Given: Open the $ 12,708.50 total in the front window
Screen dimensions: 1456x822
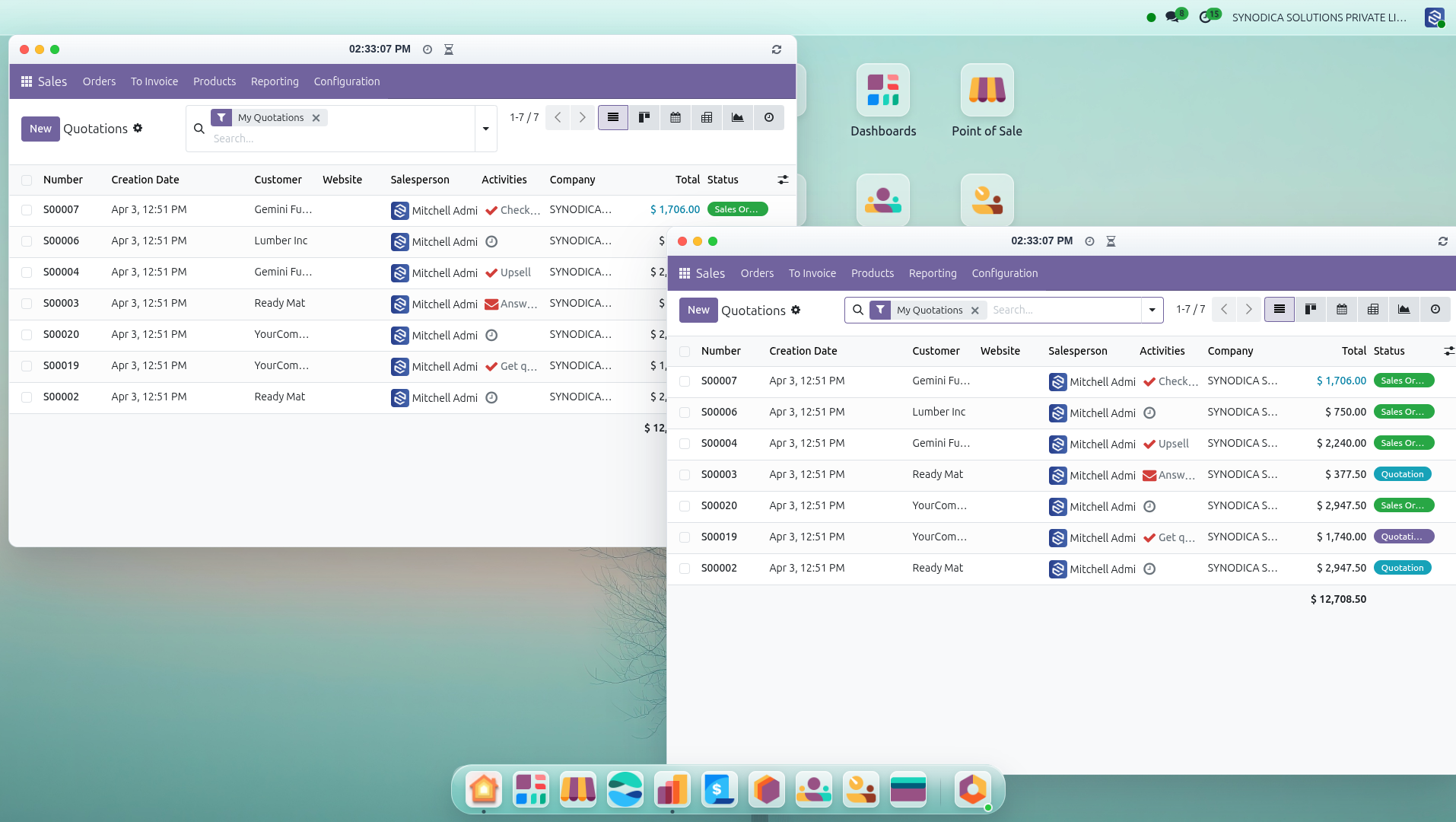Looking at the screenshot, I should (x=1338, y=600).
